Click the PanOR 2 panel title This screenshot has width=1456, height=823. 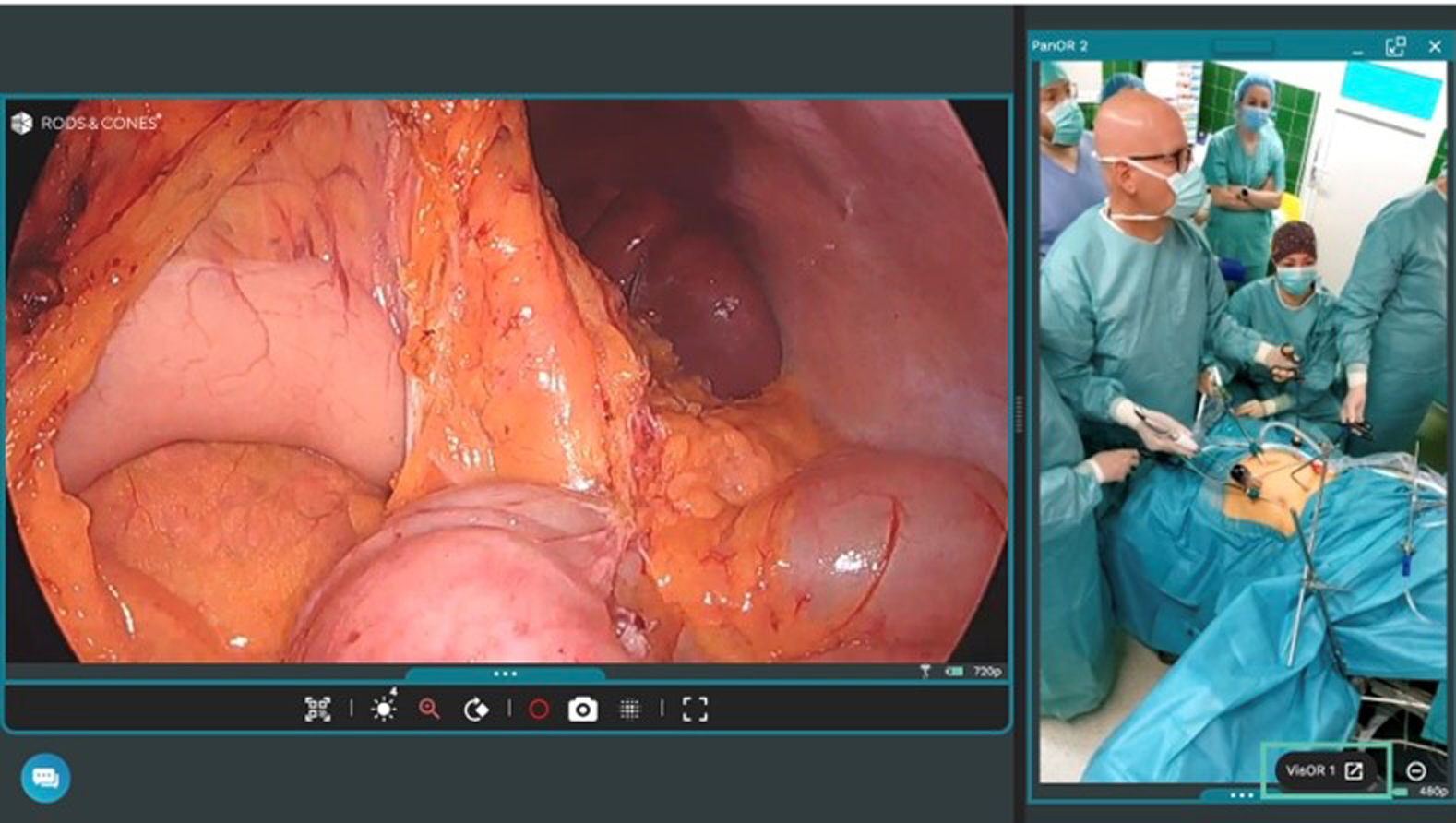(x=1059, y=45)
